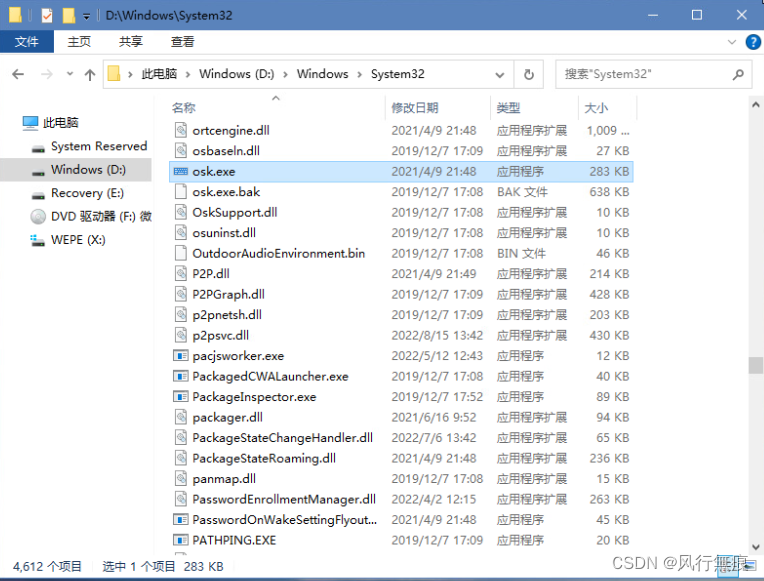The height and width of the screenshot is (581, 764).
Task: Expand the ribbon with the chevron
Action: click(x=731, y=42)
